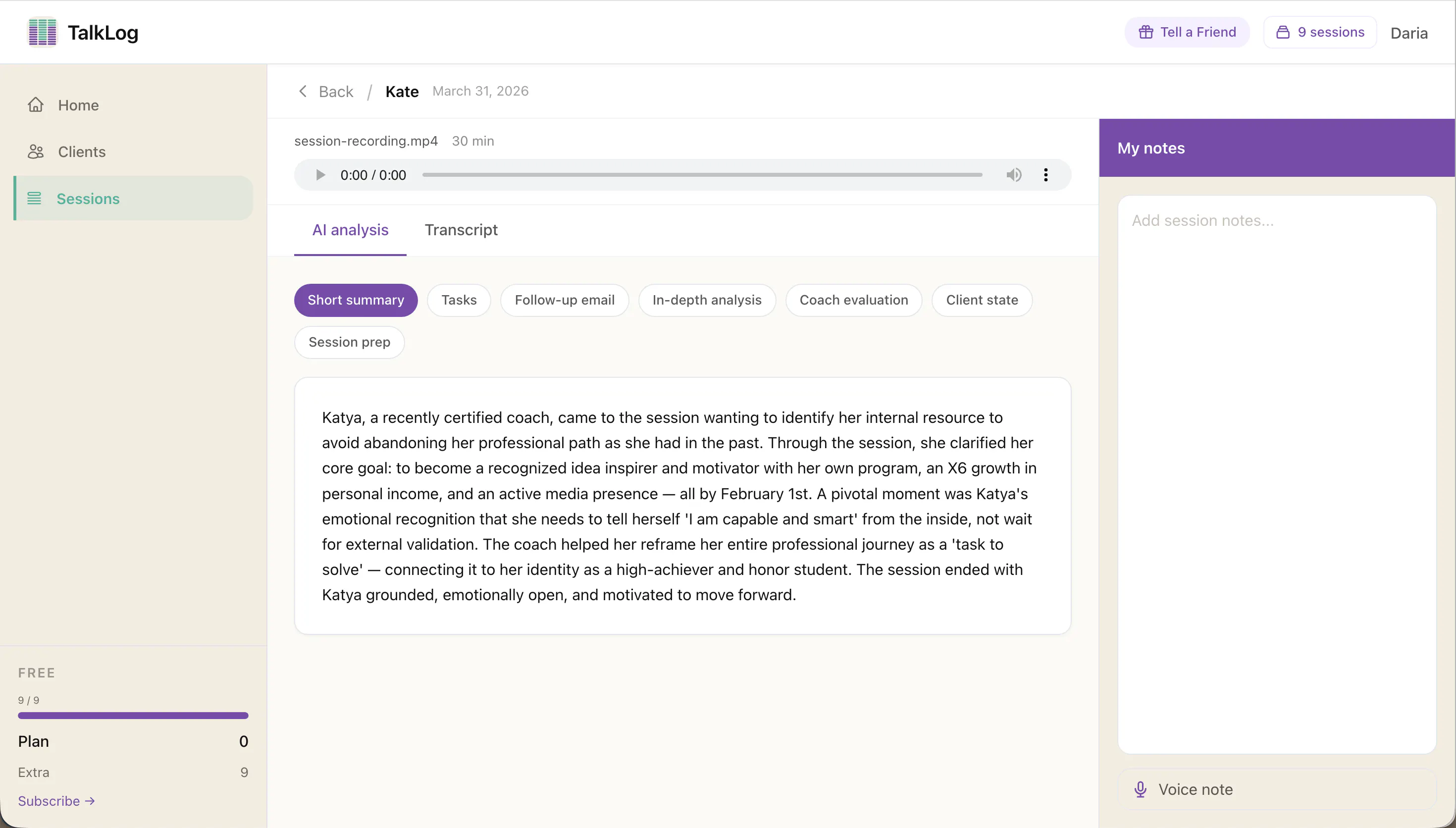Screen dimensions: 1456x828
Task: Open the Daria user menu
Action: tap(1409, 33)
